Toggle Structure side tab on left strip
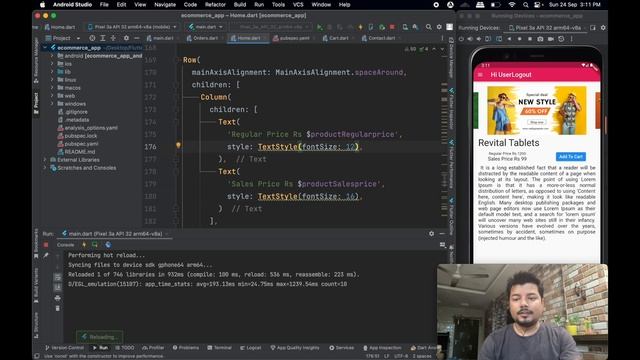The width and height of the screenshot is (640, 360). tap(36, 325)
